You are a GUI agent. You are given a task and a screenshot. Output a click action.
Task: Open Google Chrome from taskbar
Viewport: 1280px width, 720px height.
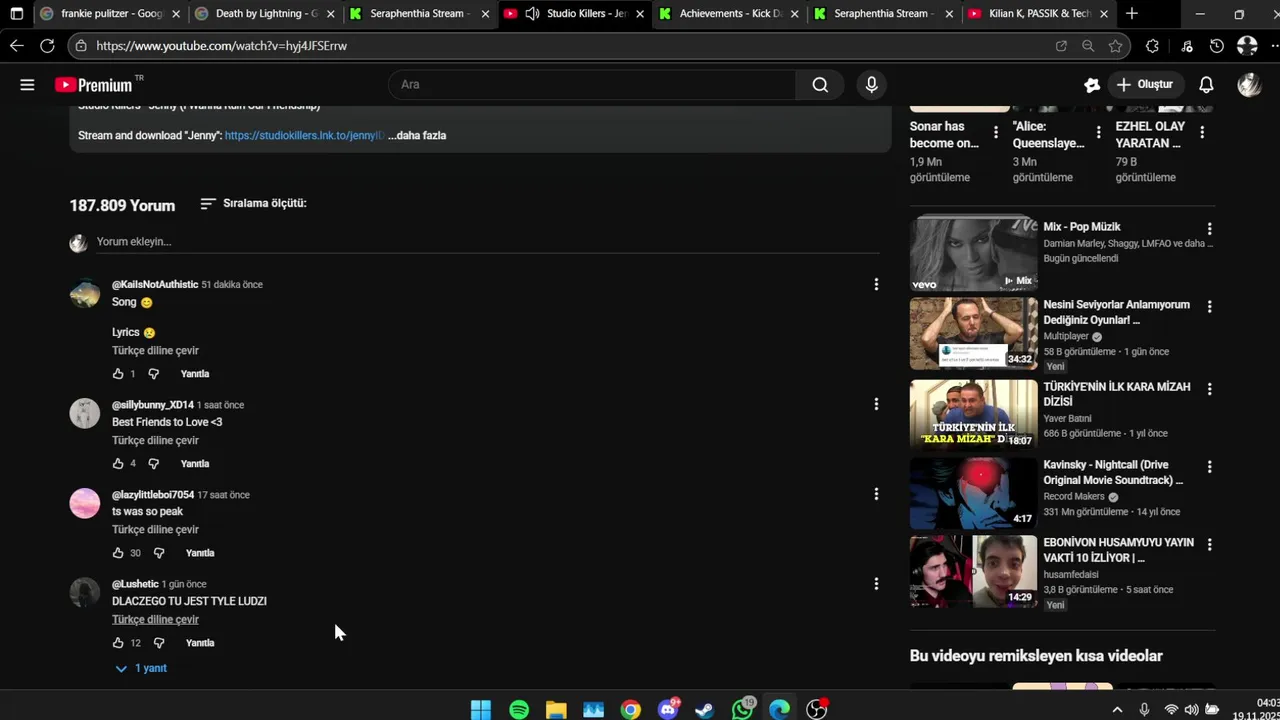[x=630, y=710]
